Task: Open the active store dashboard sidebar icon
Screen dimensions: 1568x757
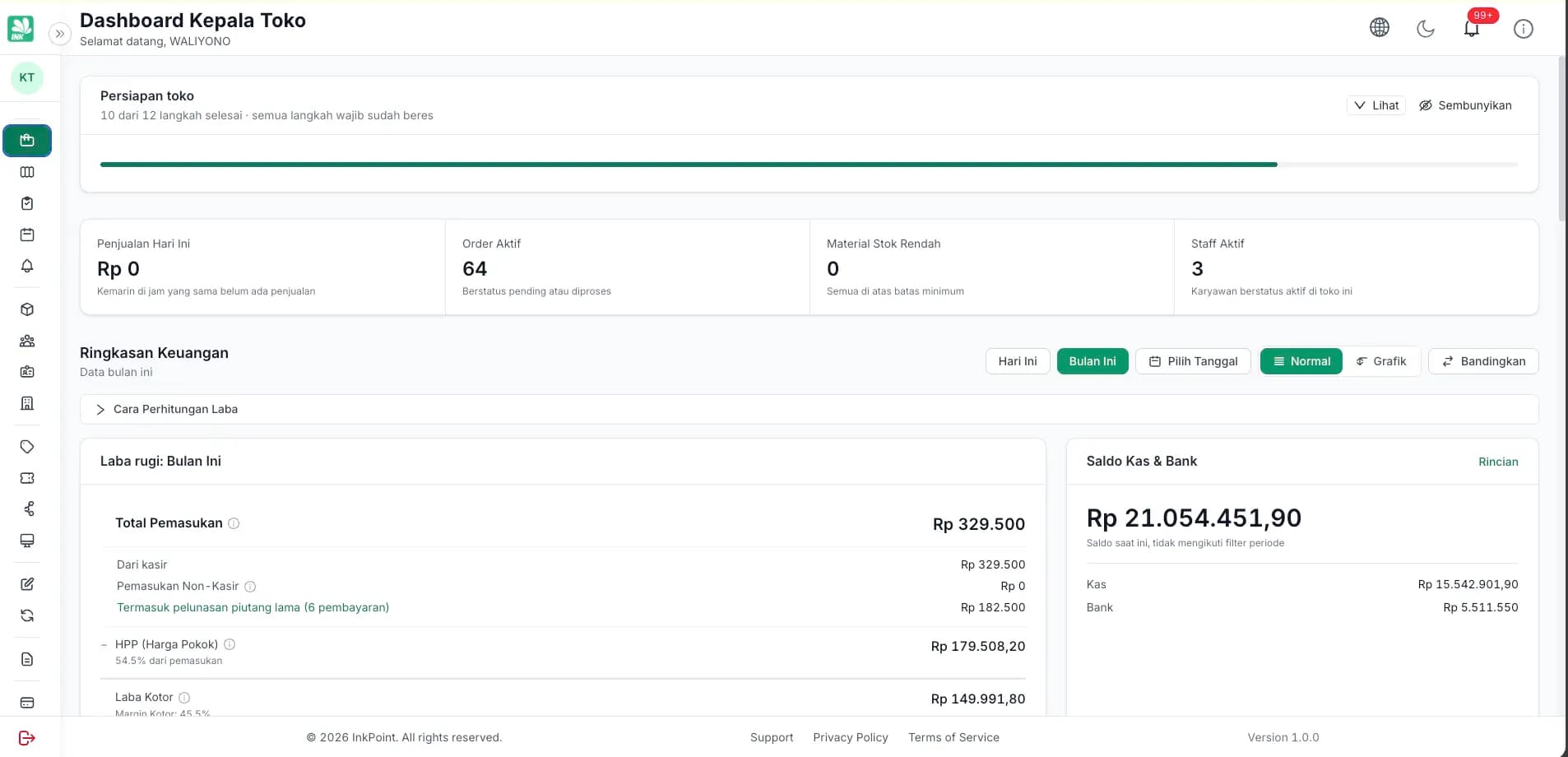Action: click(x=27, y=141)
